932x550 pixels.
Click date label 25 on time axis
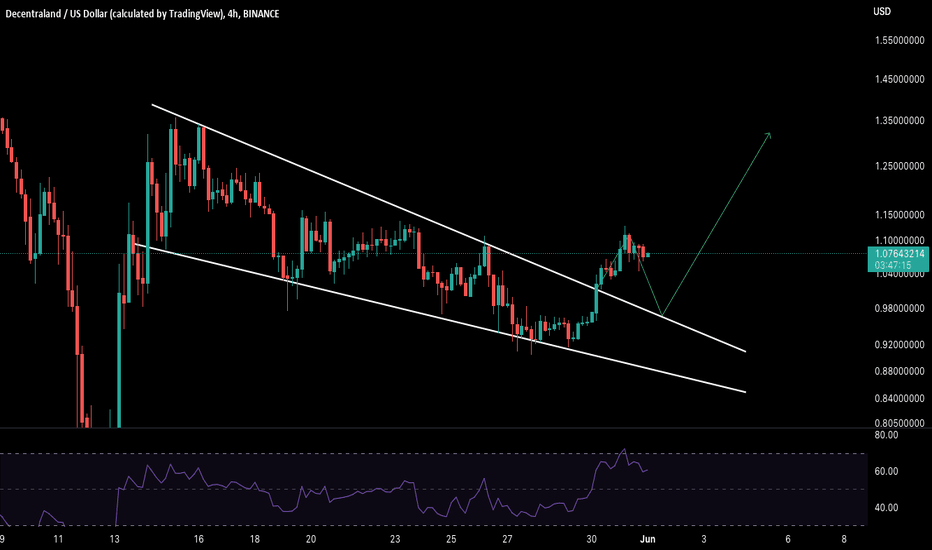click(451, 539)
